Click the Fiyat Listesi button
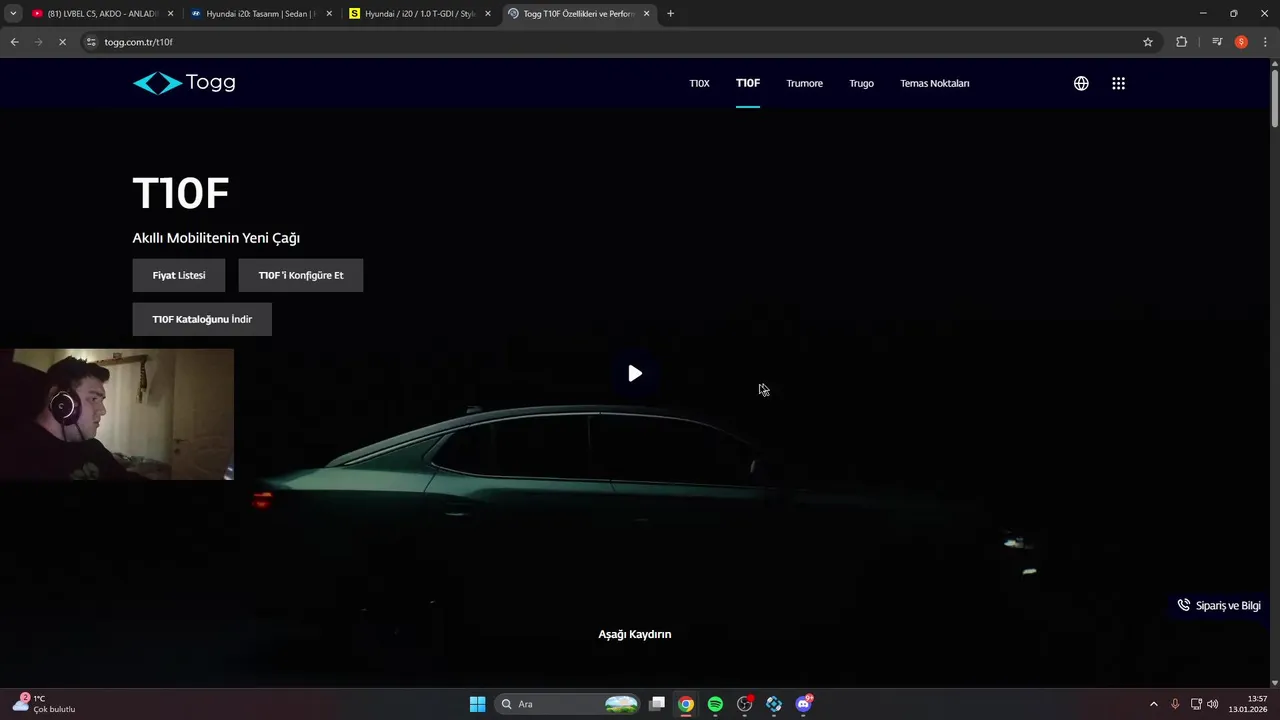 179,275
